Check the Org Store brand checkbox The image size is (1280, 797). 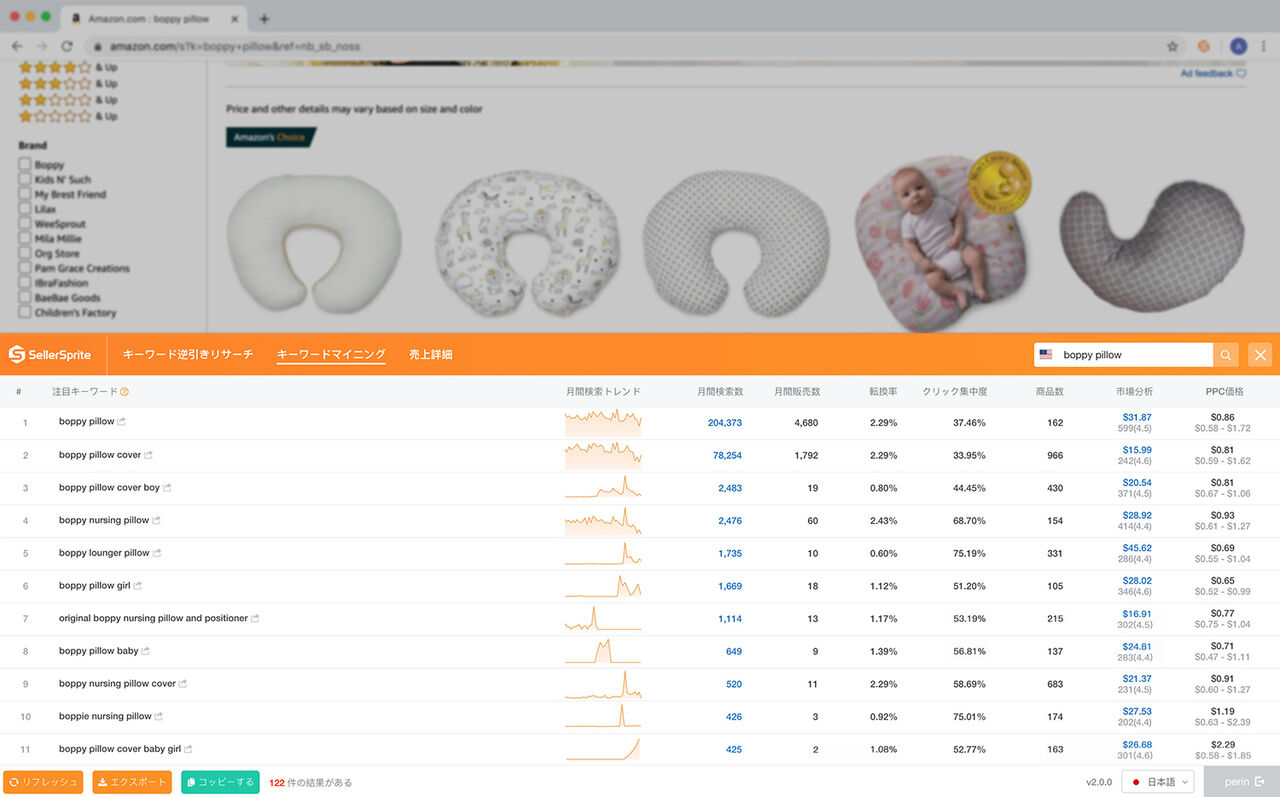pyautogui.click(x=25, y=254)
